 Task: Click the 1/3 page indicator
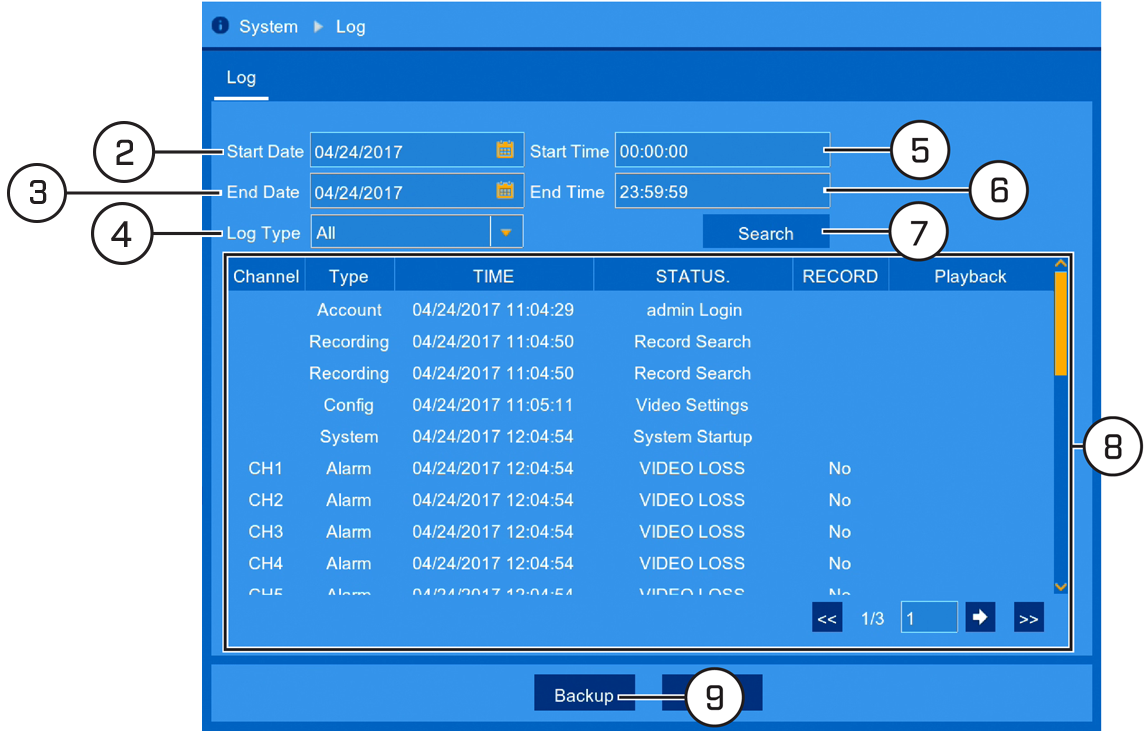click(873, 619)
